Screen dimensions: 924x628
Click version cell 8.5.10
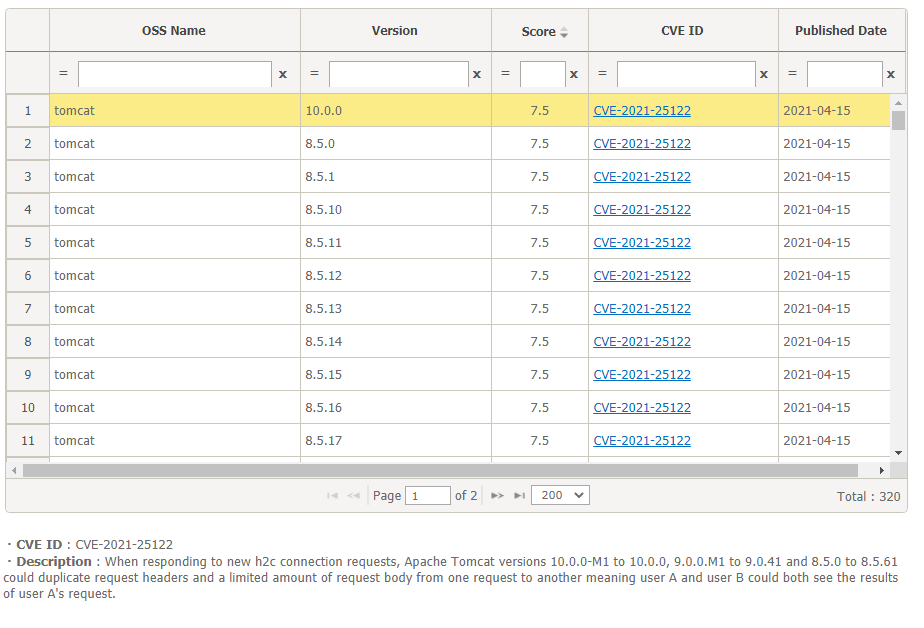click(x=395, y=210)
